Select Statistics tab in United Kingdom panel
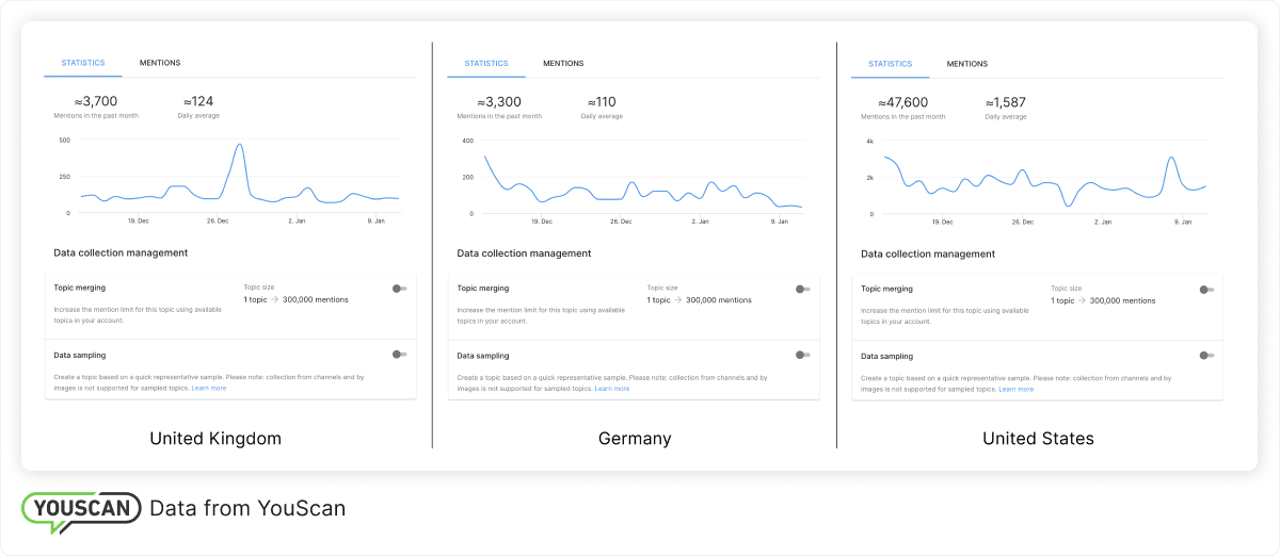Viewport: 1280px width, 557px height. (83, 63)
